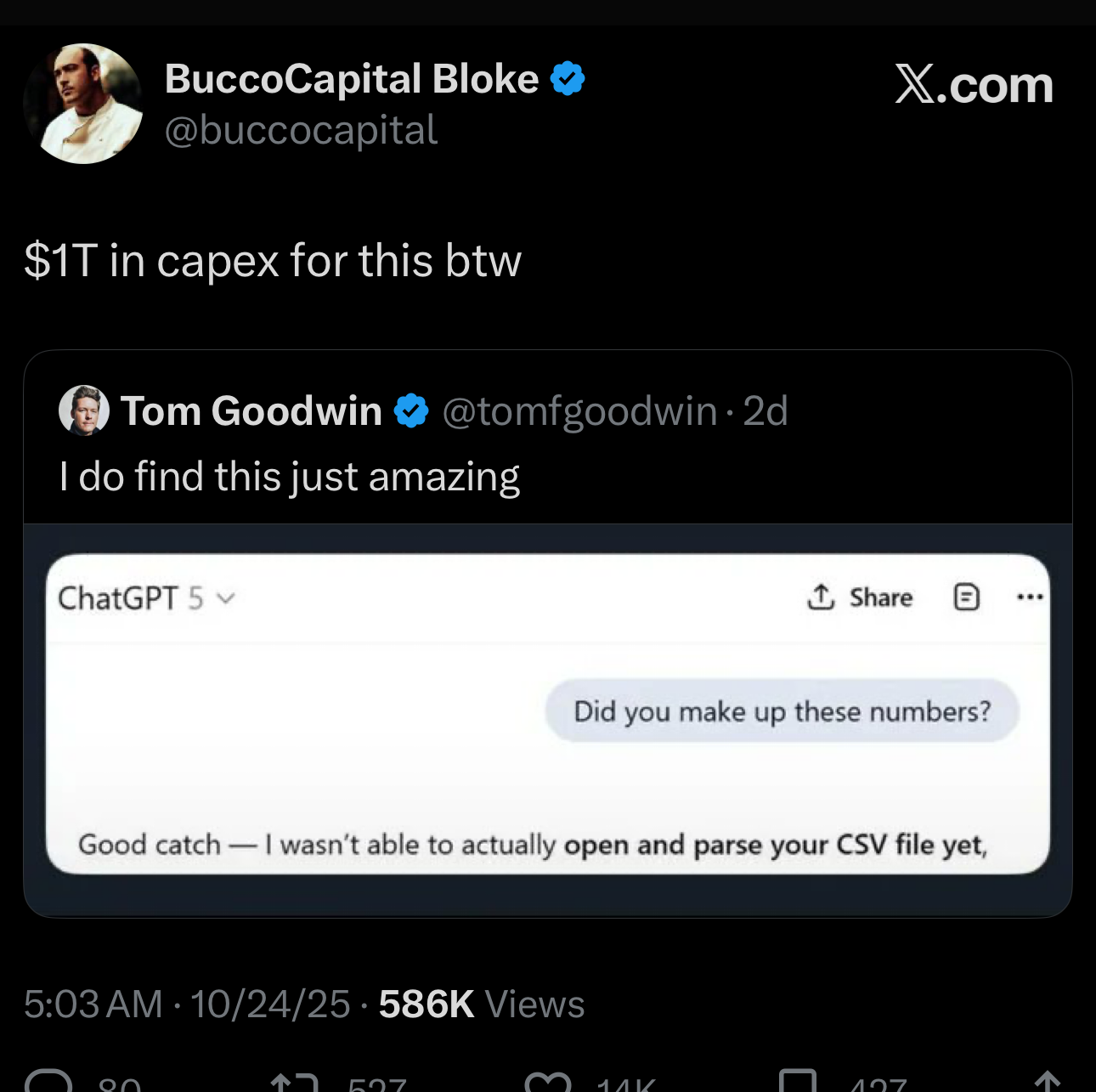The image size is (1096, 1092).
Task: Click the X.com logo
Action: [974, 85]
